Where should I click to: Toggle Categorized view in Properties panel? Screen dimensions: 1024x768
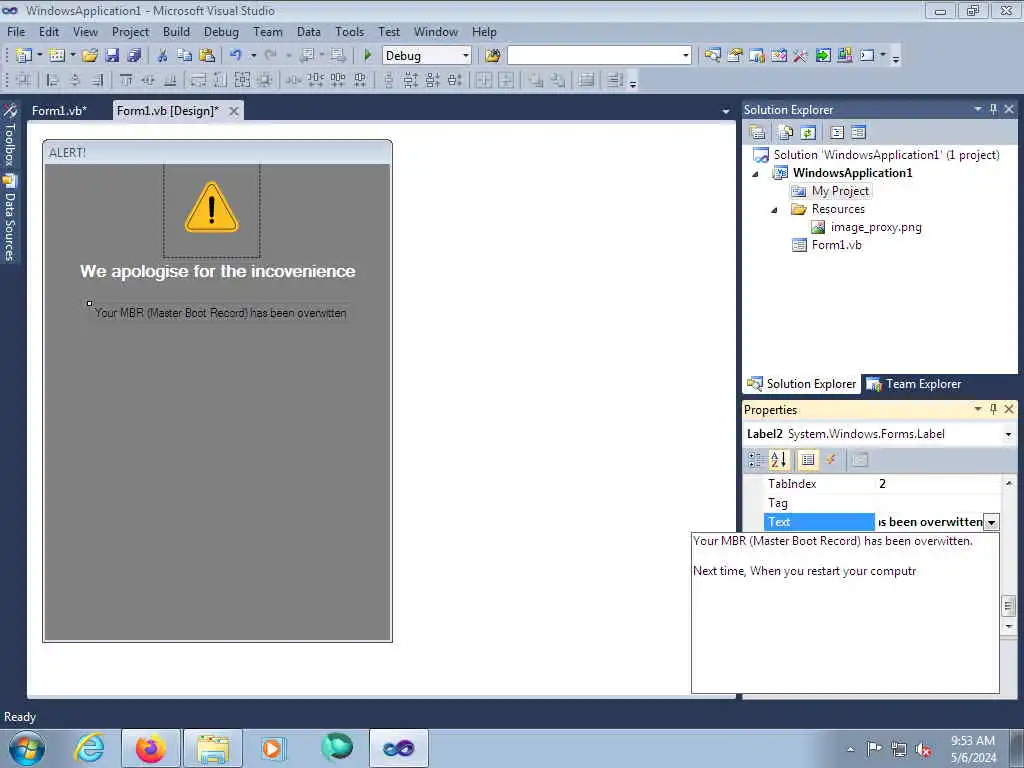pos(756,460)
